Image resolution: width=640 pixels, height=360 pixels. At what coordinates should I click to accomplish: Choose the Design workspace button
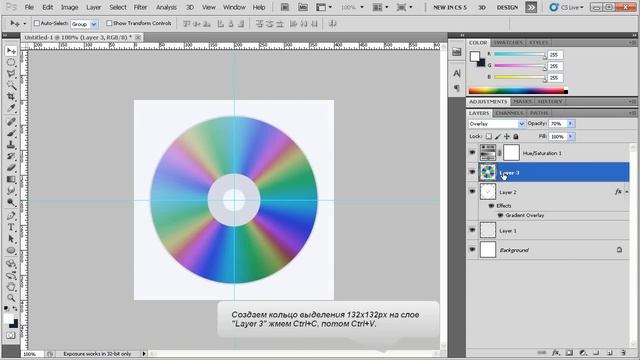pos(507,7)
